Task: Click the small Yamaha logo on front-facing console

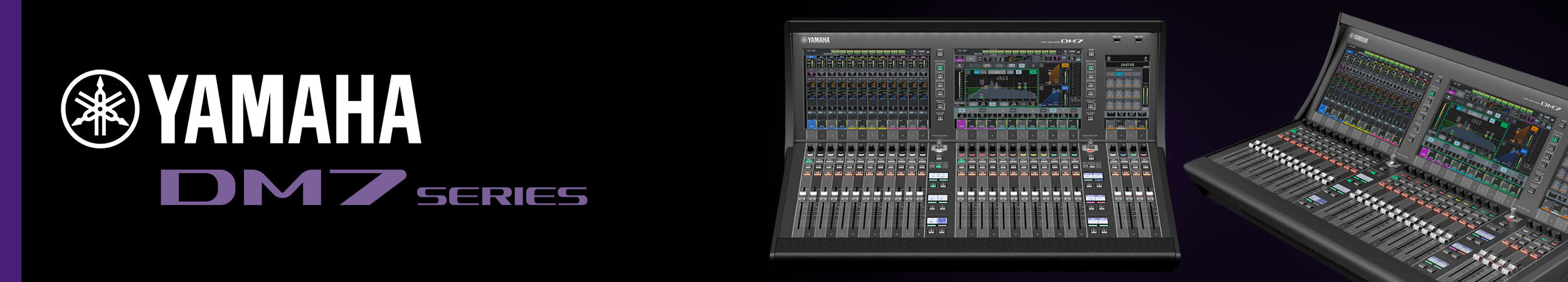Action: 815,40
